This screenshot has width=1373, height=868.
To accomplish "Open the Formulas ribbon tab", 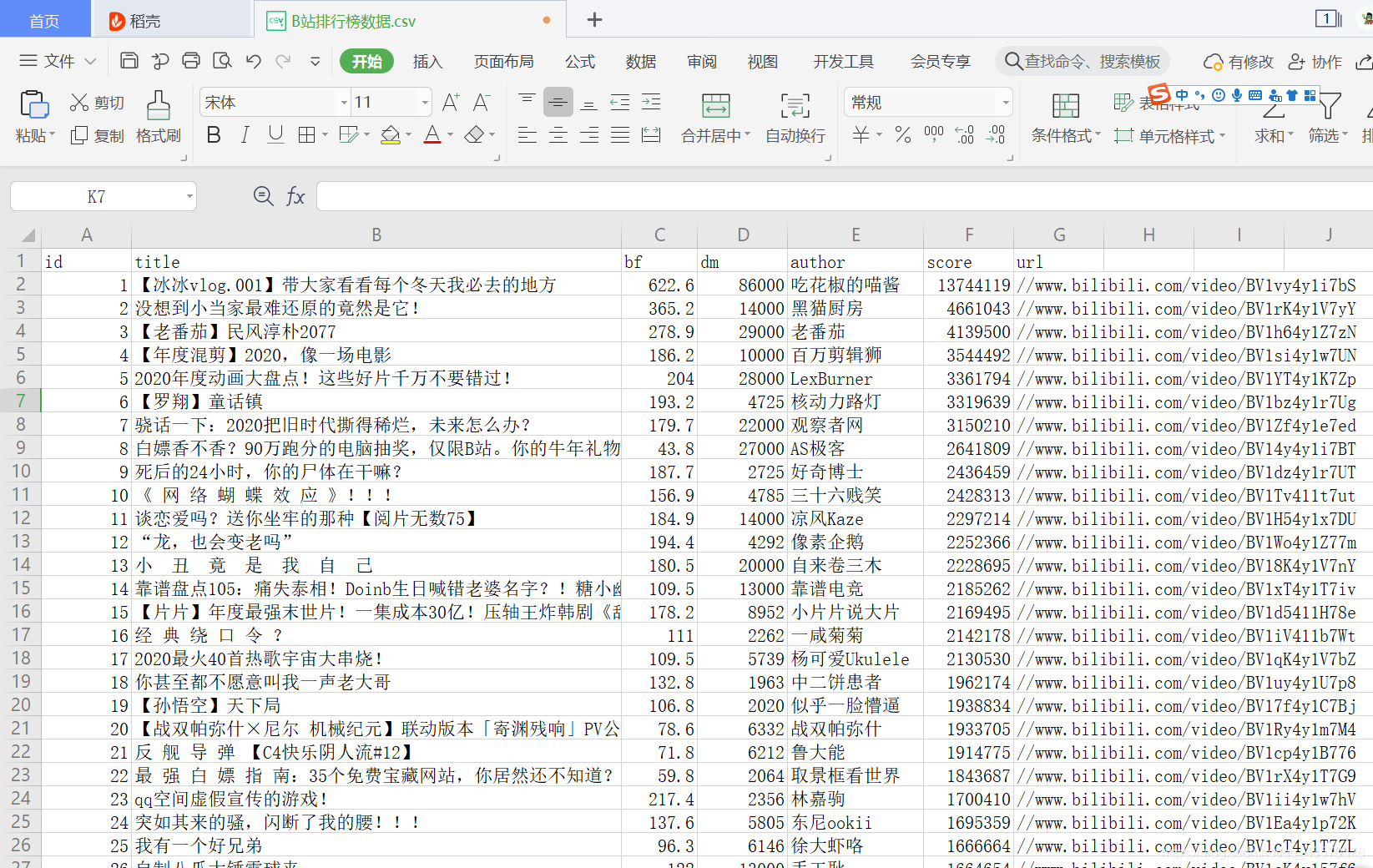I will (x=580, y=62).
